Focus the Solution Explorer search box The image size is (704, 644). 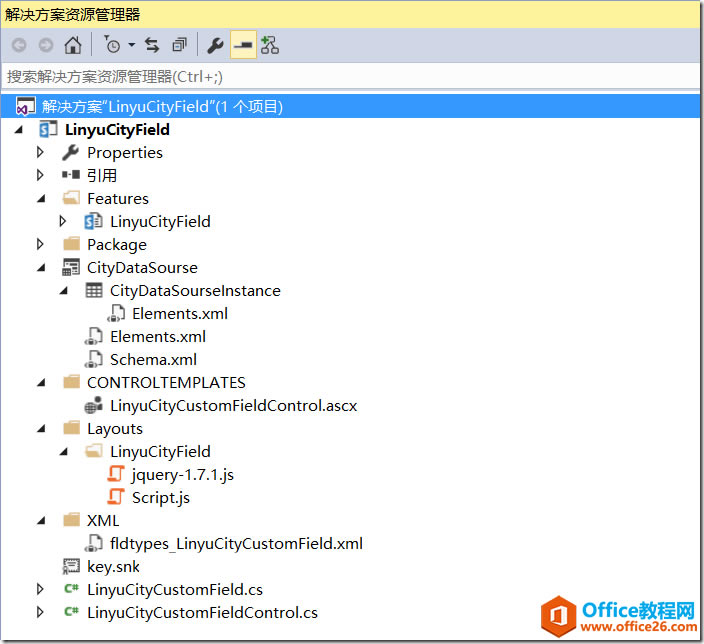click(350, 76)
